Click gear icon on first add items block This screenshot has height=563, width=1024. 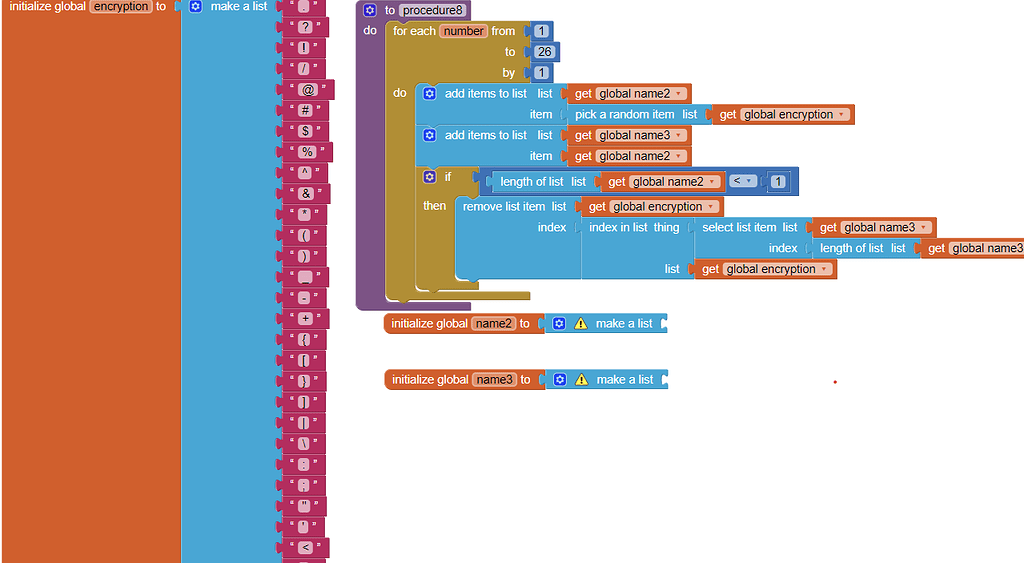click(x=430, y=93)
